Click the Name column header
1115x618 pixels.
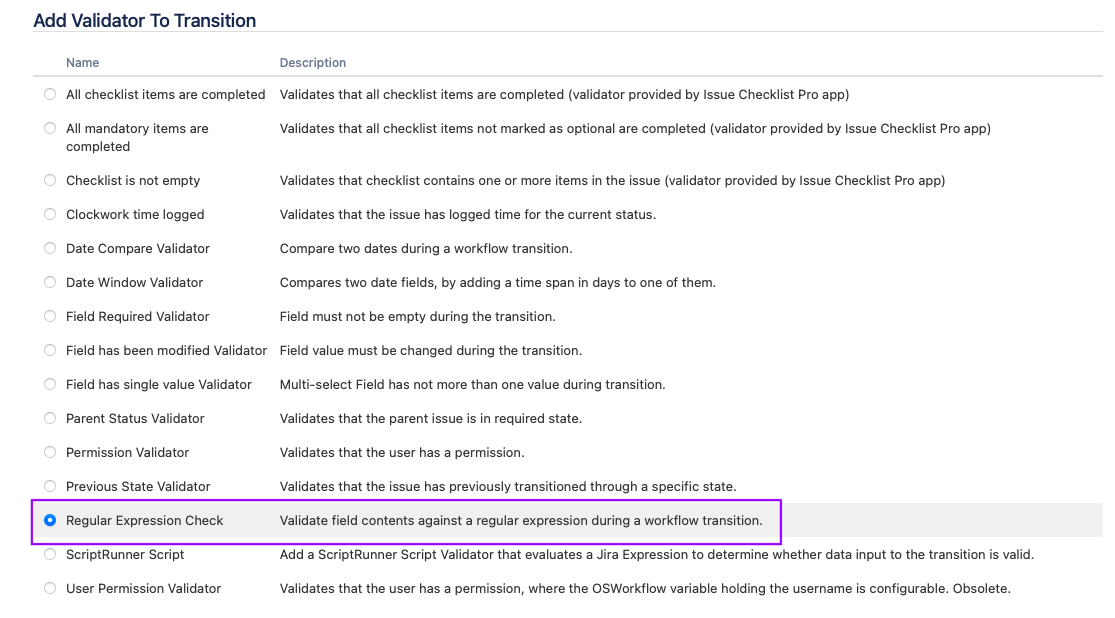[x=83, y=63]
